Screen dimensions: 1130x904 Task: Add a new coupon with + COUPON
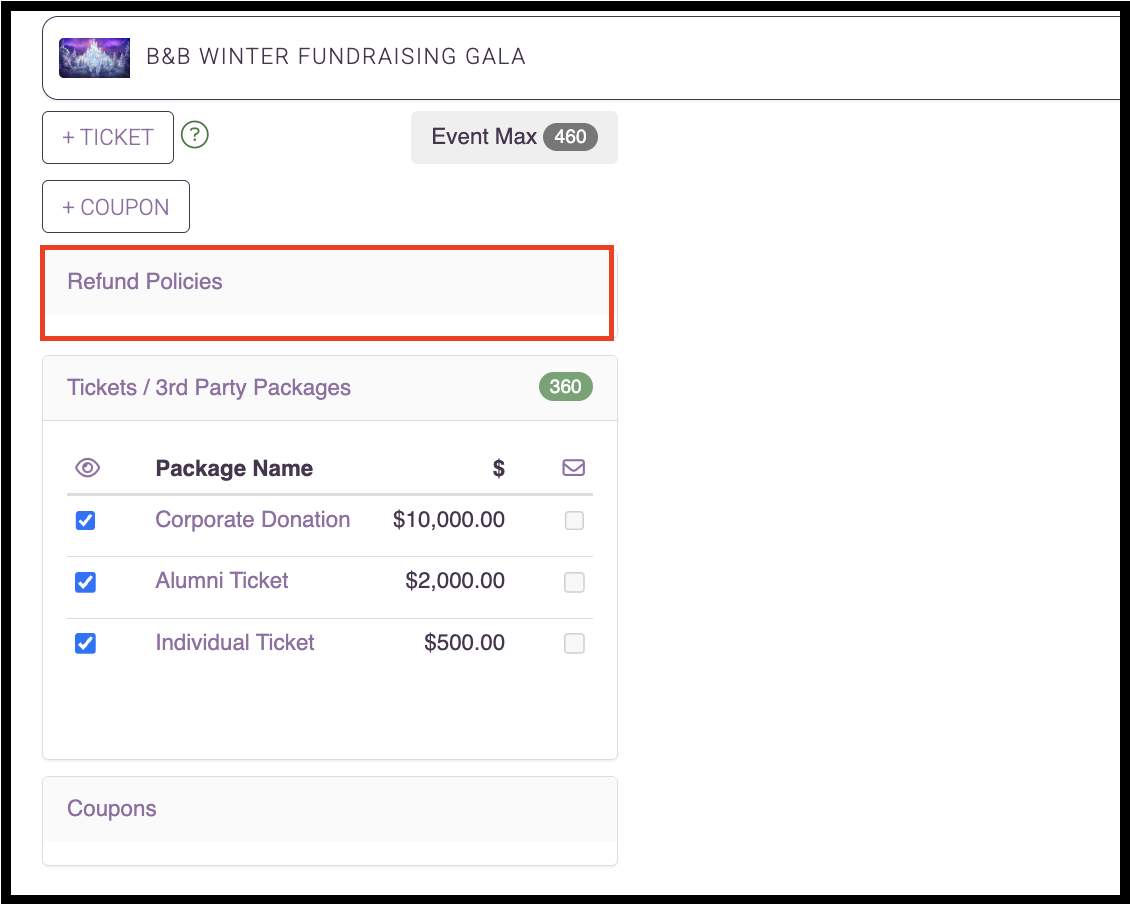116,207
